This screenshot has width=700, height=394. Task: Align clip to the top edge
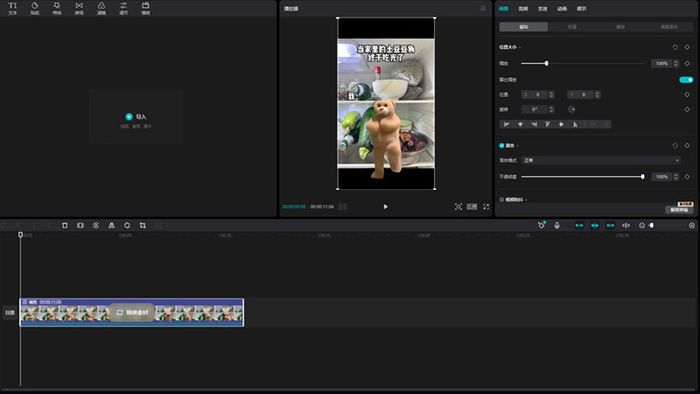pos(547,124)
